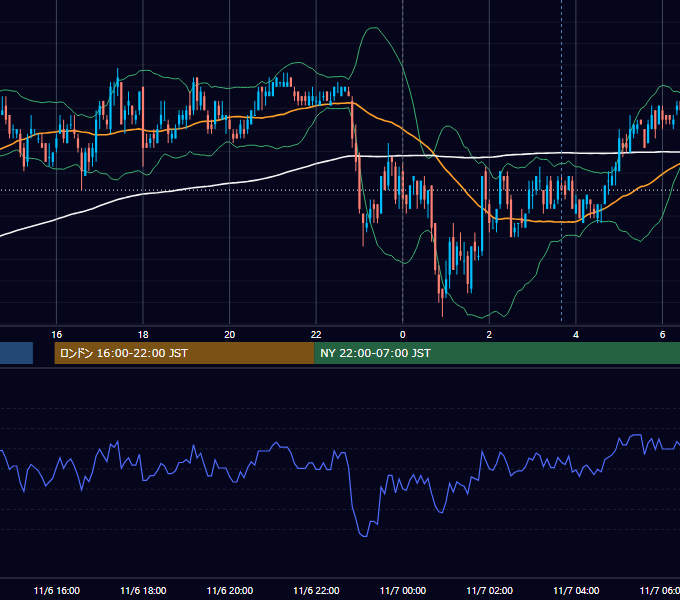The height and width of the screenshot is (600, 680).
Task: Click the 11/7 02:00 date label
Action: (x=490, y=591)
